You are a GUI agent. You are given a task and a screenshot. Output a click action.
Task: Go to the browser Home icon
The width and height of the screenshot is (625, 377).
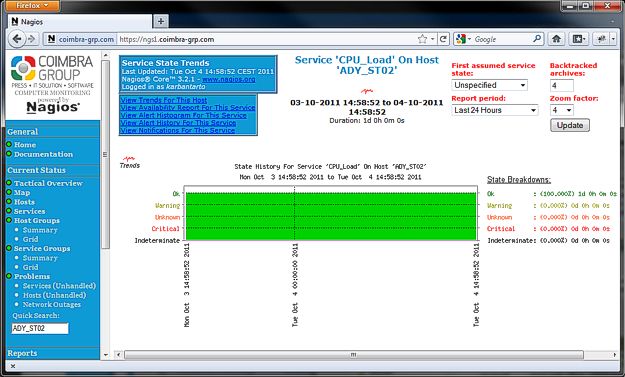click(x=556, y=39)
